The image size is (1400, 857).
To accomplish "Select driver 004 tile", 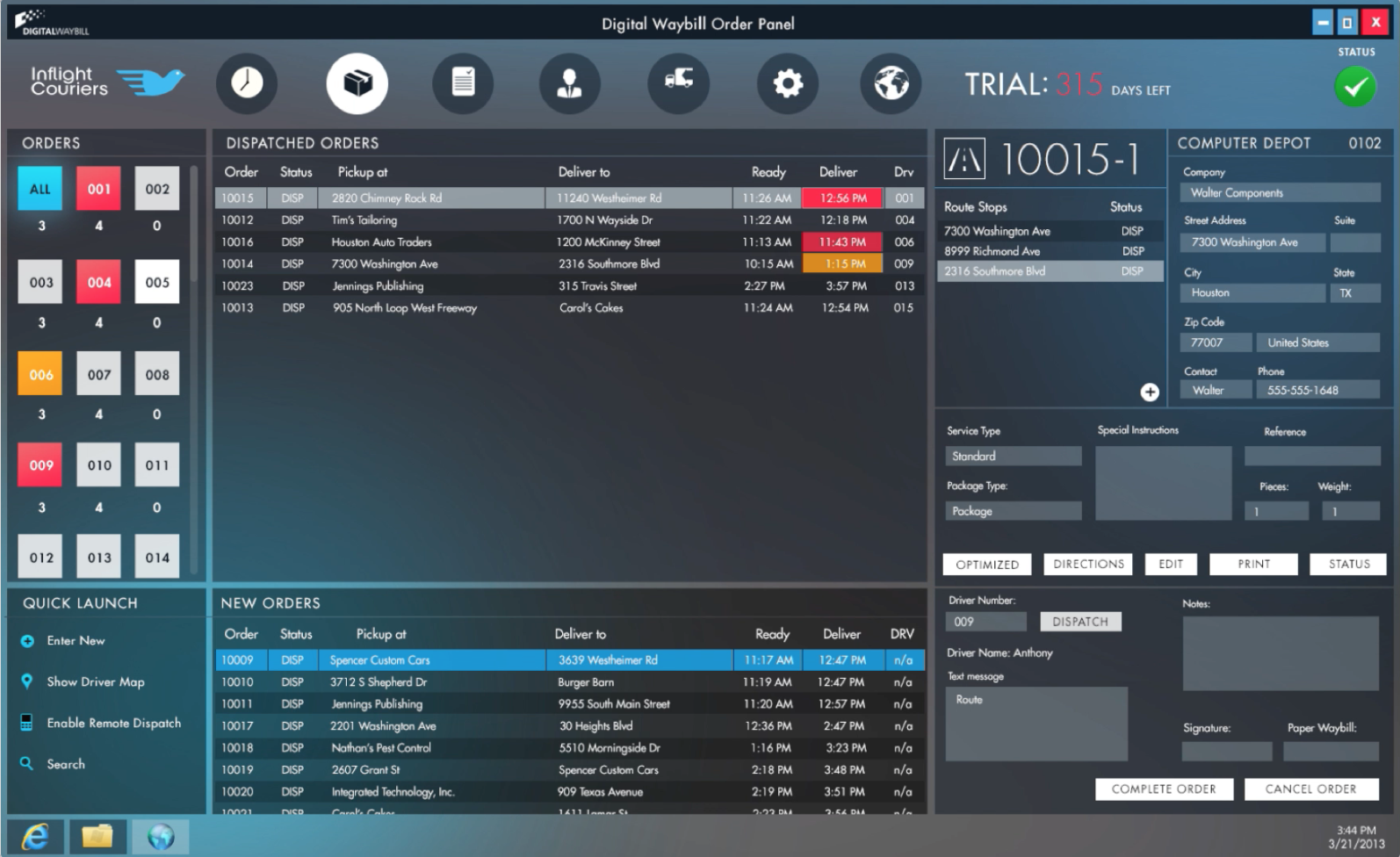I will [x=99, y=283].
